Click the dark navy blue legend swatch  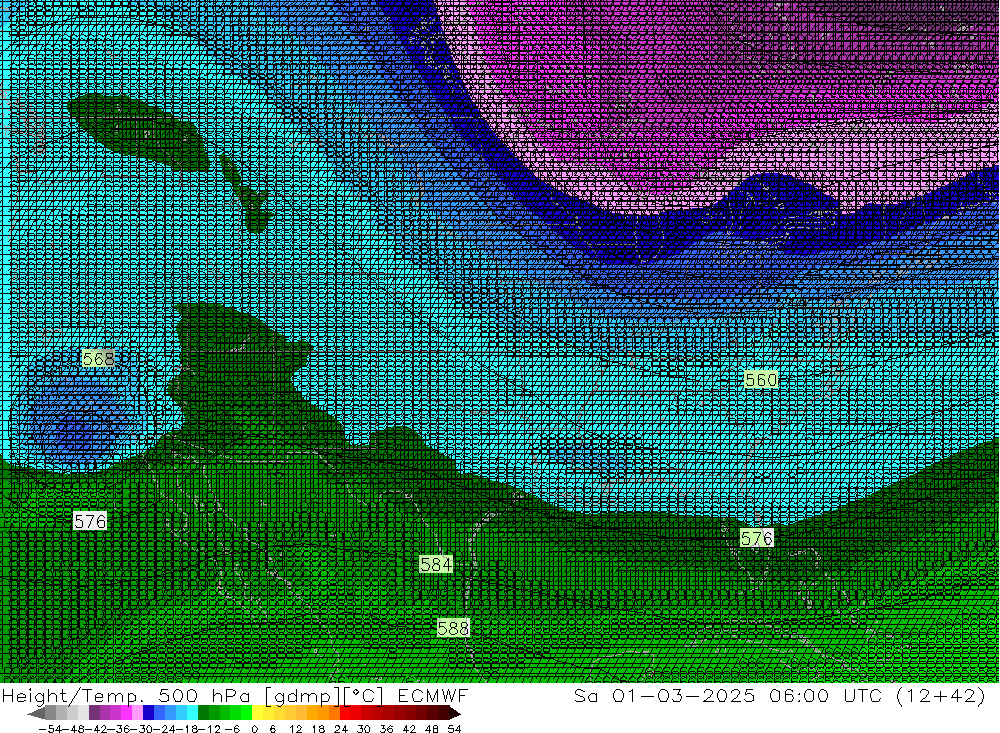(x=148, y=713)
